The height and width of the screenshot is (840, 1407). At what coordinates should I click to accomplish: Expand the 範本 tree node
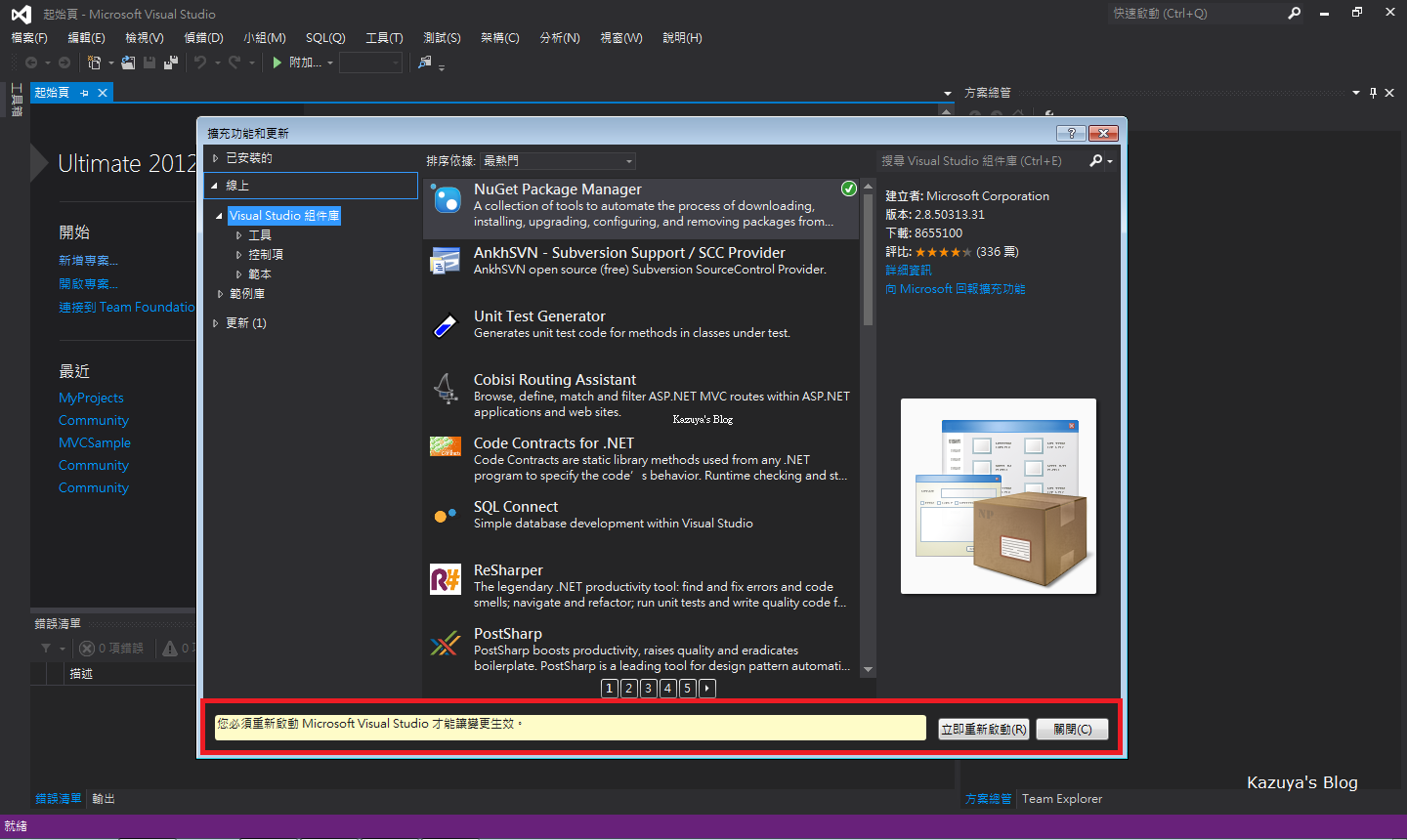coord(238,274)
